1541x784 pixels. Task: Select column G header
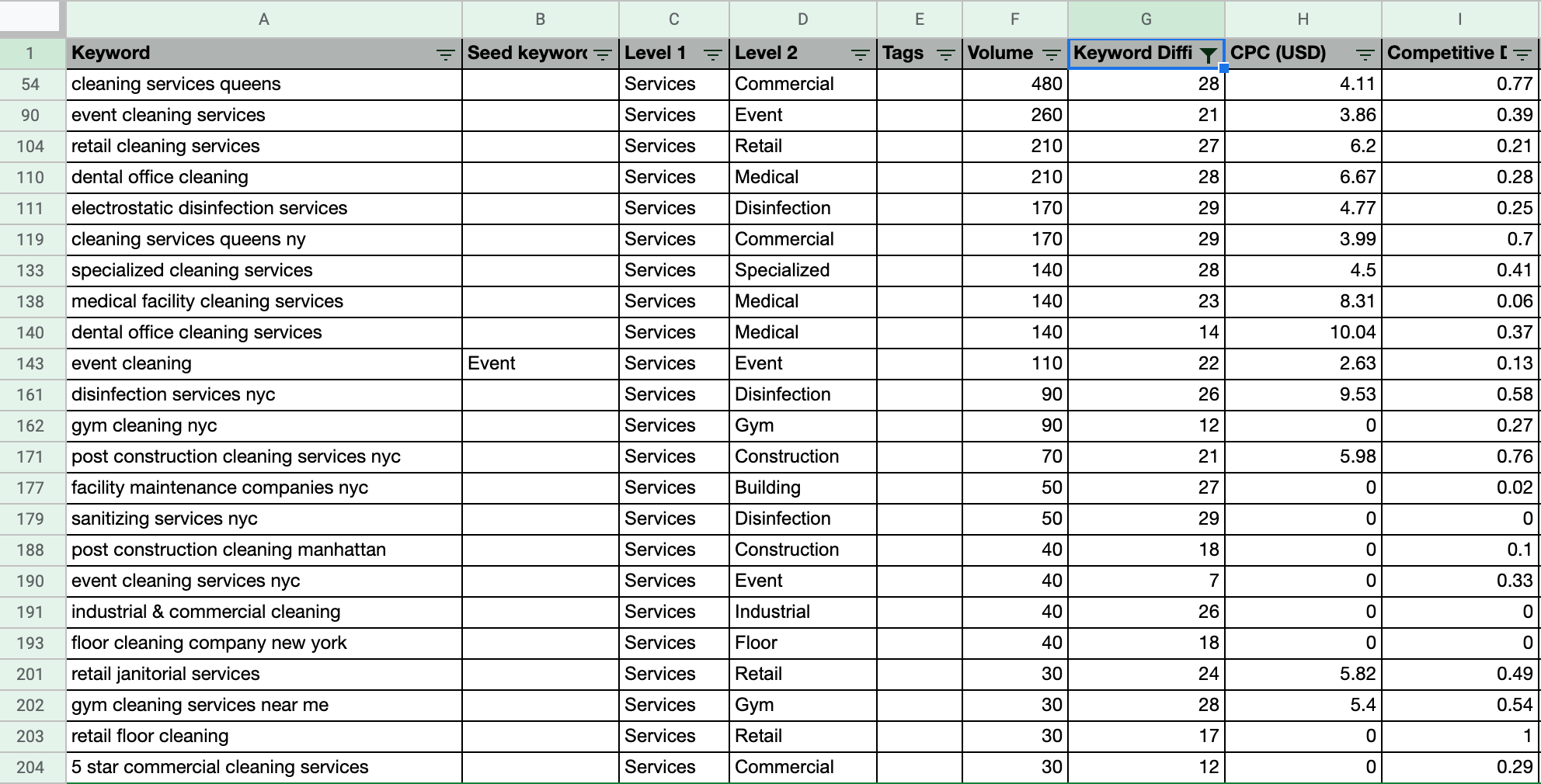tap(1146, 19)
